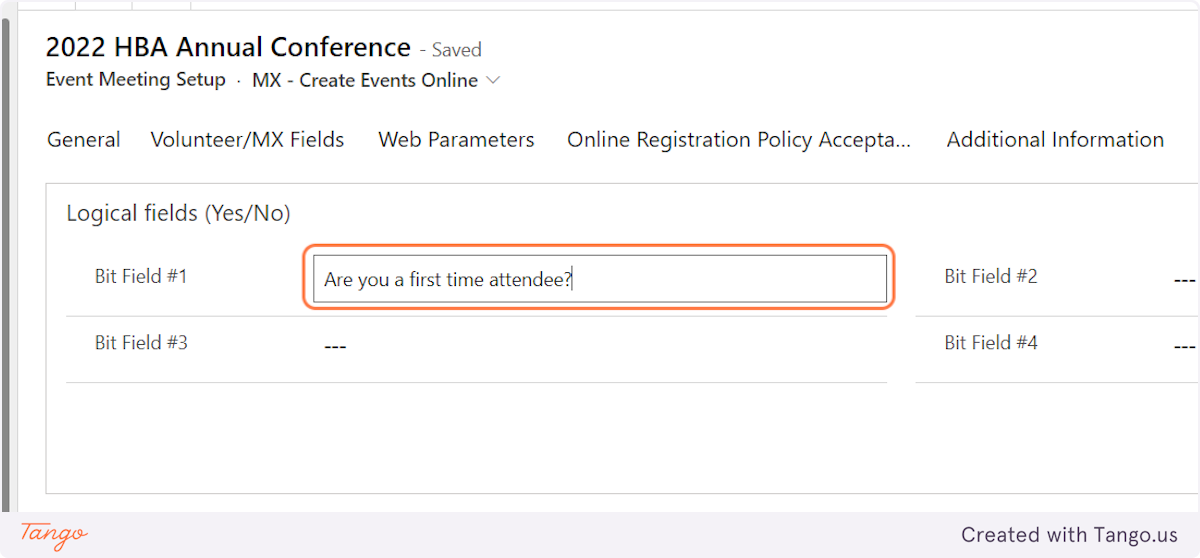
Task: Click the Bit Field #1 label
Action: (141, 276)
